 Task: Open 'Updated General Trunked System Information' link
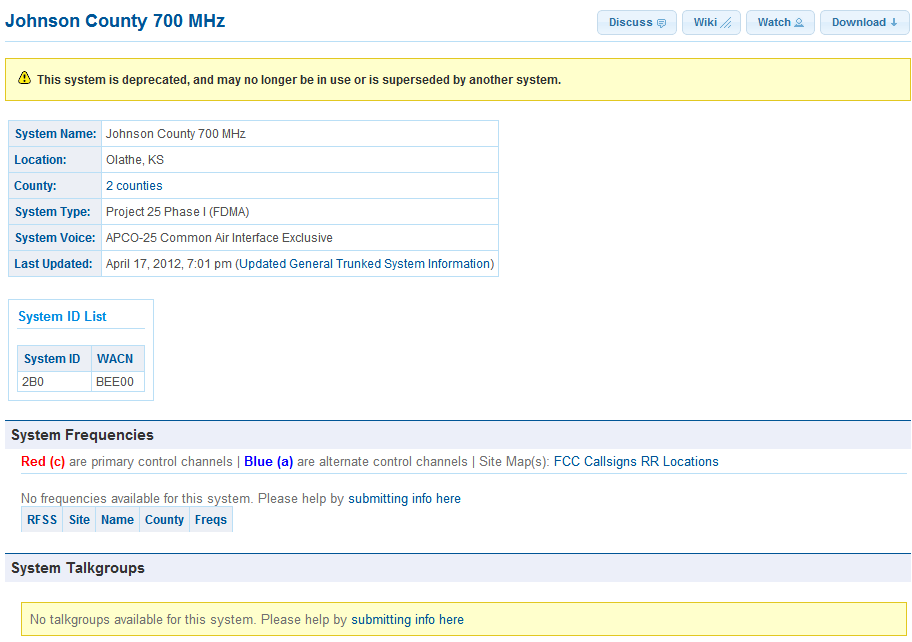365,264
